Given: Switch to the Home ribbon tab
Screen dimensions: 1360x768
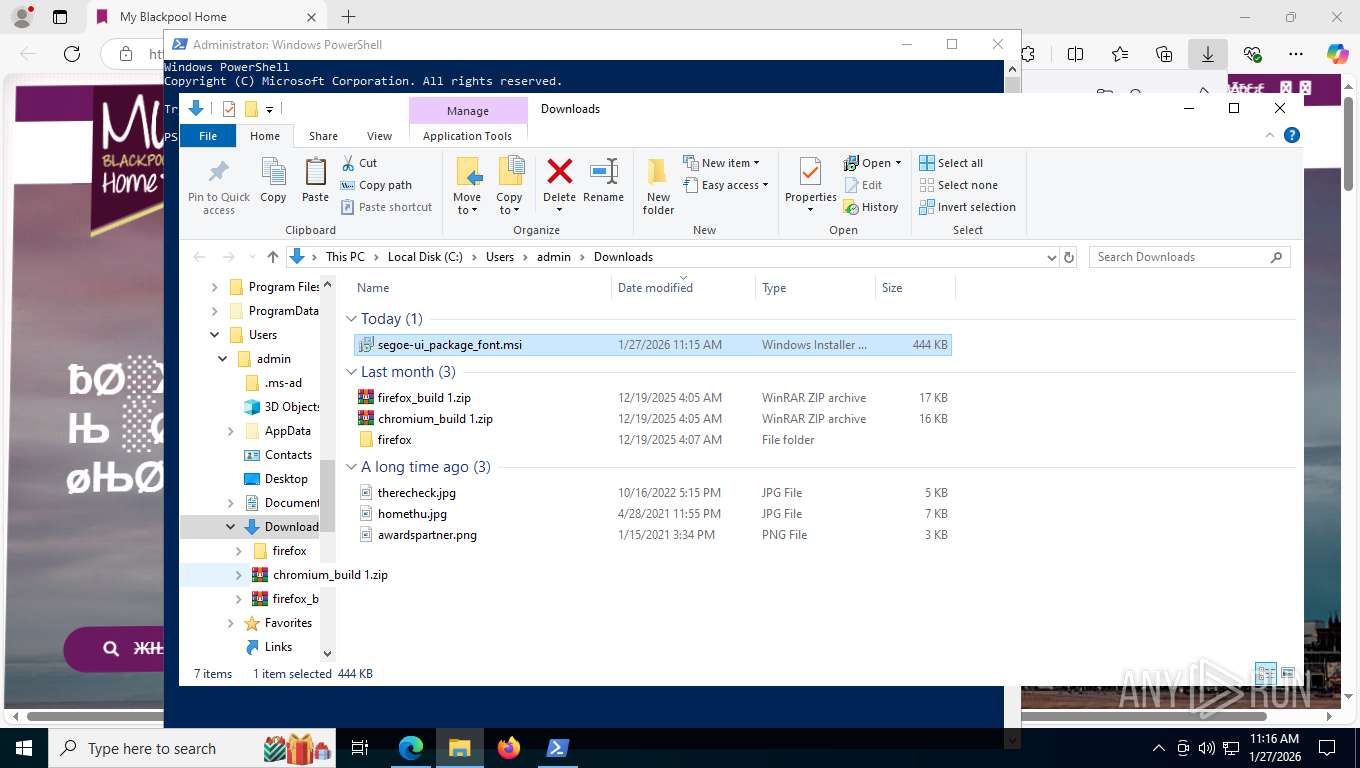Looking at the screenshot, I should (x=265, y=136).
